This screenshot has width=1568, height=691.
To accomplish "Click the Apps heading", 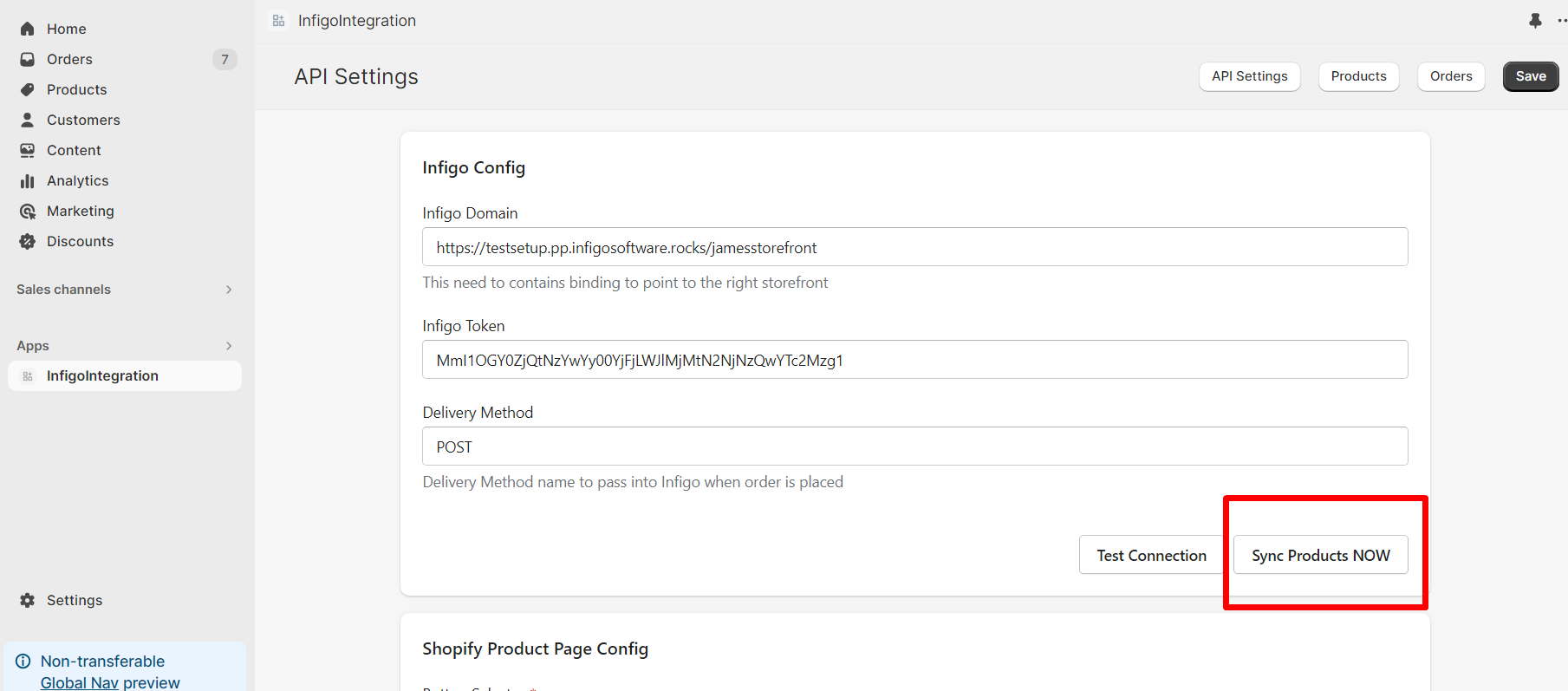I will click(x=33, y=346).
